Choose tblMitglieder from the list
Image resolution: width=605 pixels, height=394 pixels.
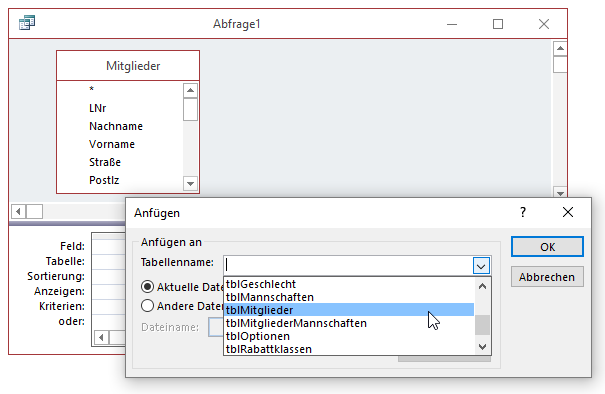coord(349,310)
